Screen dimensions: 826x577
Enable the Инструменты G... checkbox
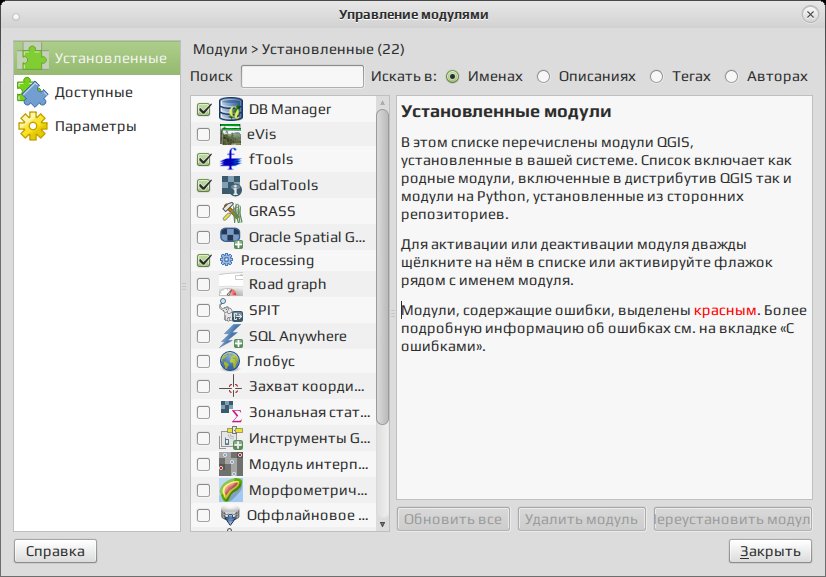click(x=203, y=438)
